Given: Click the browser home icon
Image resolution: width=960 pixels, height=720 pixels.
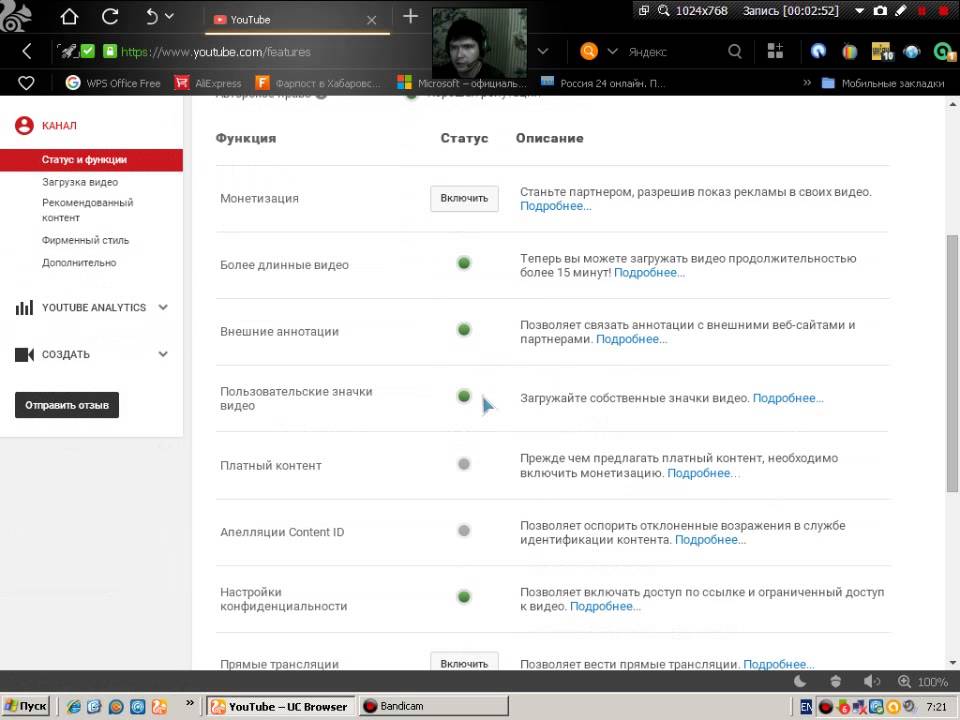Looking at the screenshot, I should point(69,16).
